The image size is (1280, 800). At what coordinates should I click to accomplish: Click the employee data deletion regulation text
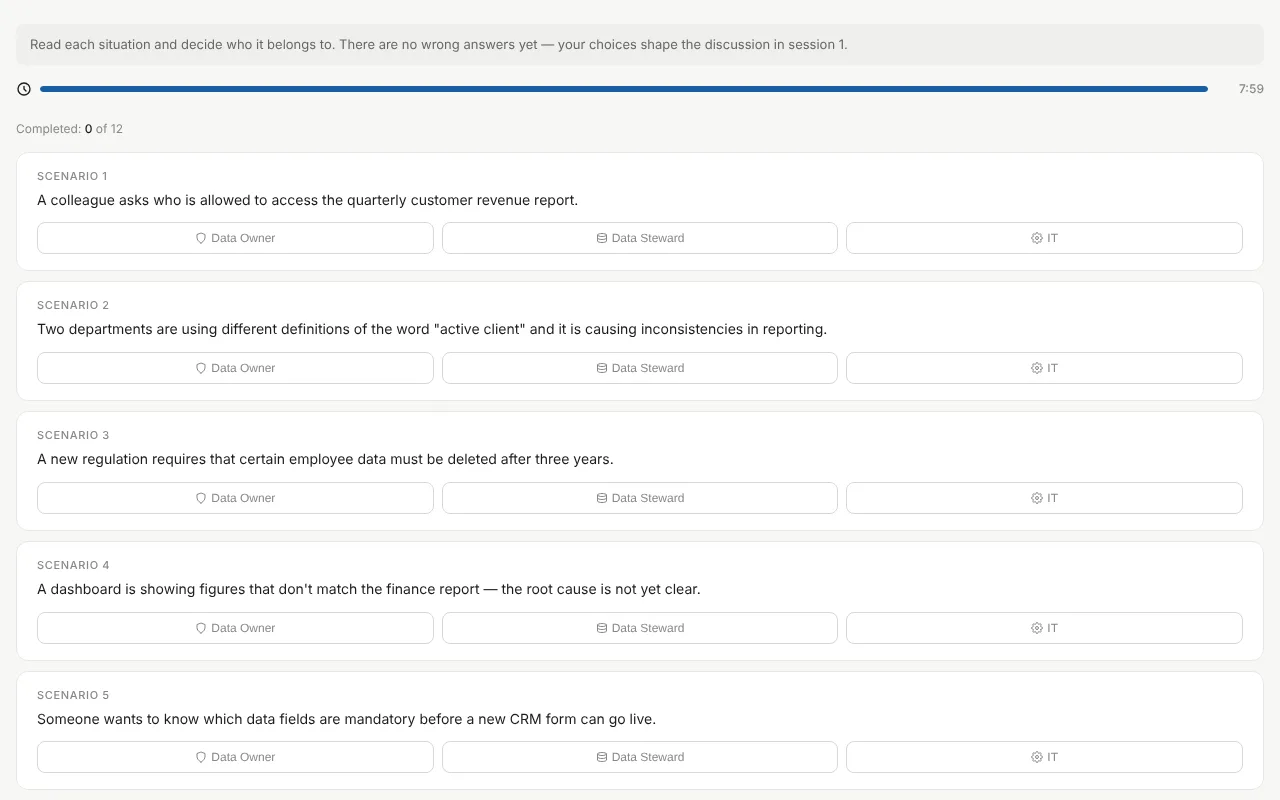[325, 459]
